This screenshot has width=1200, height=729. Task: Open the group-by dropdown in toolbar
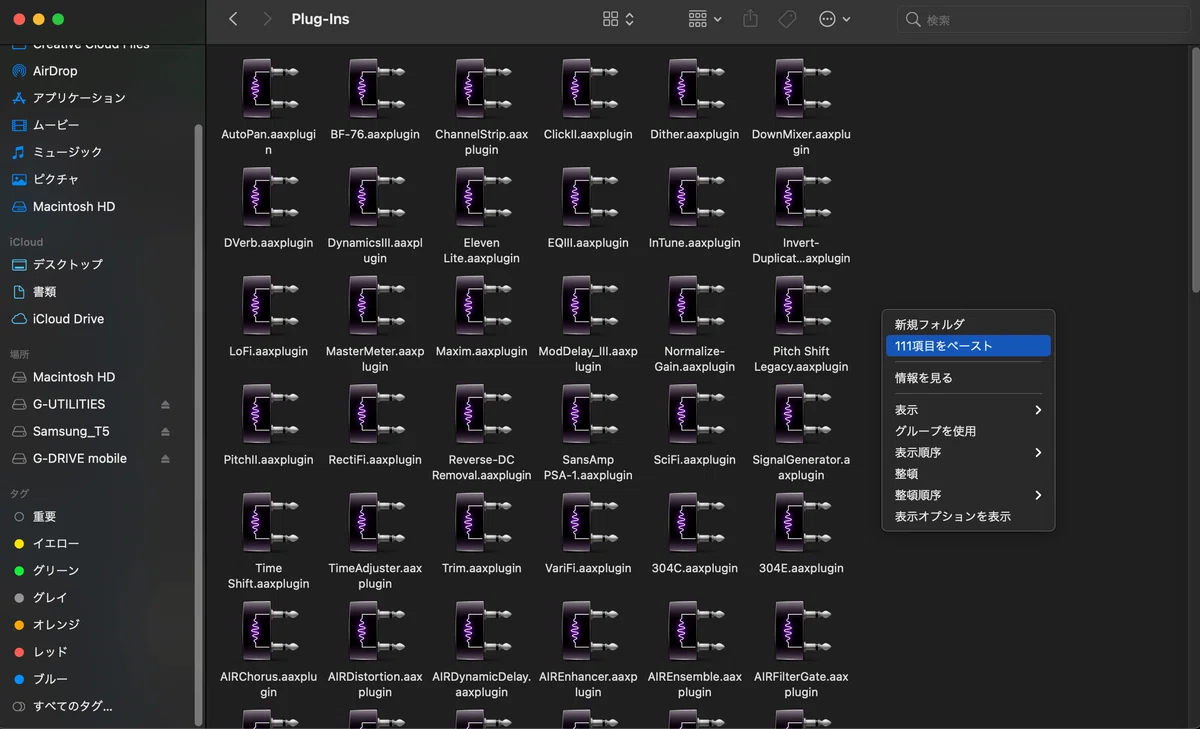(x=705, y=19)
